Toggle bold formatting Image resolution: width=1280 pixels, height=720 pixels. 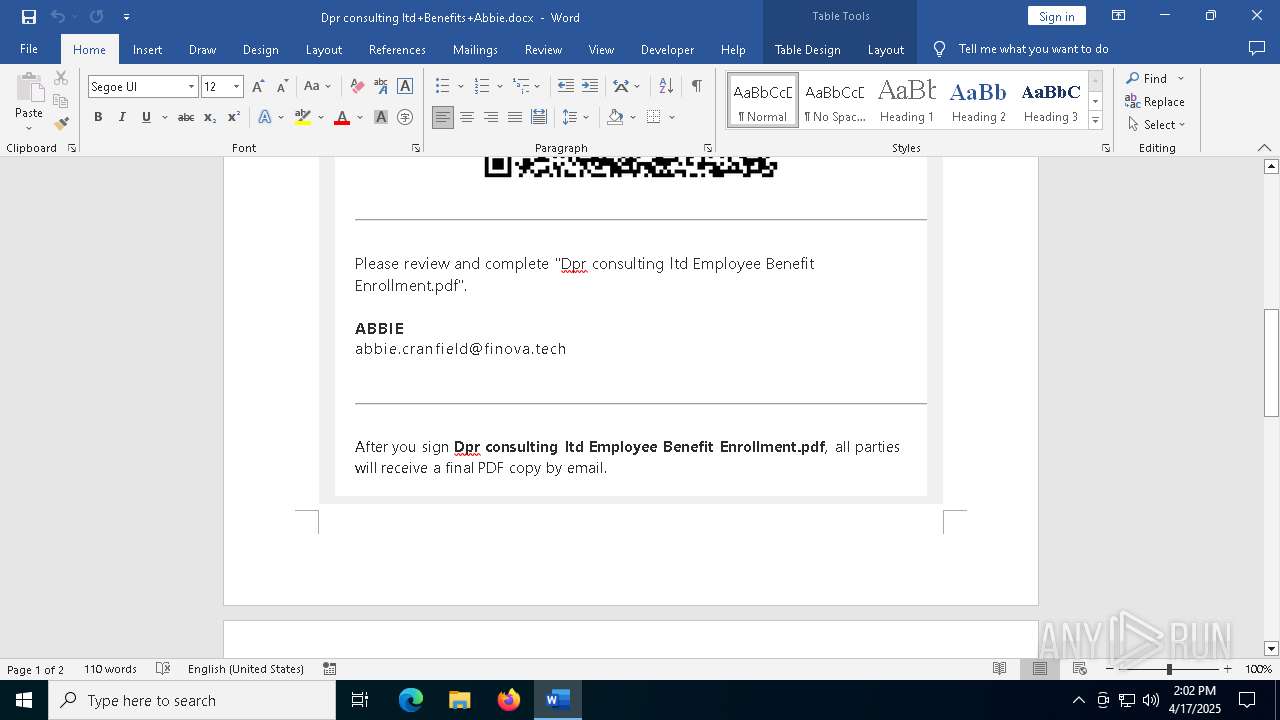pos(98,117)
